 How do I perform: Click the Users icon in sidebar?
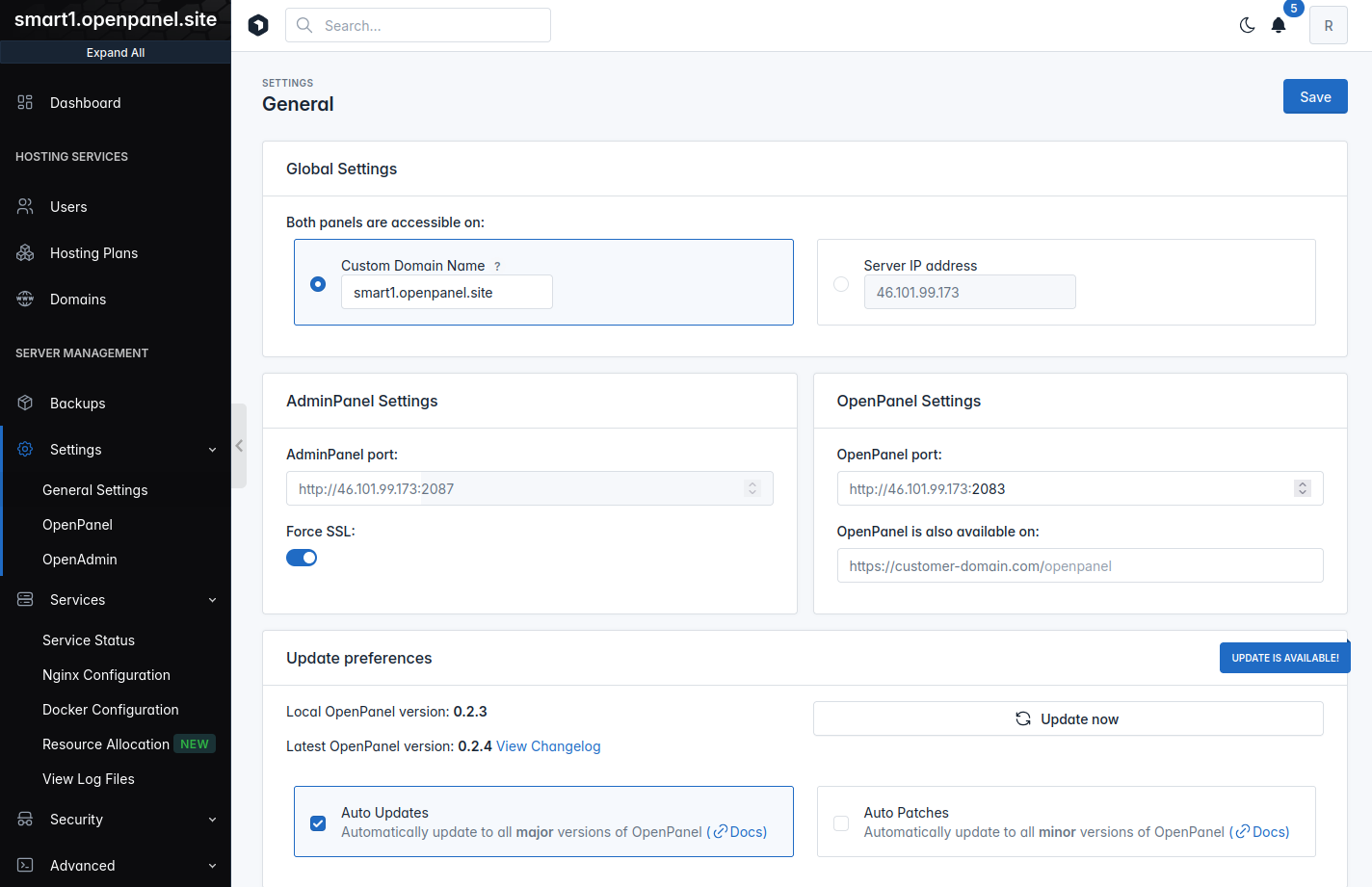point(25,207)
